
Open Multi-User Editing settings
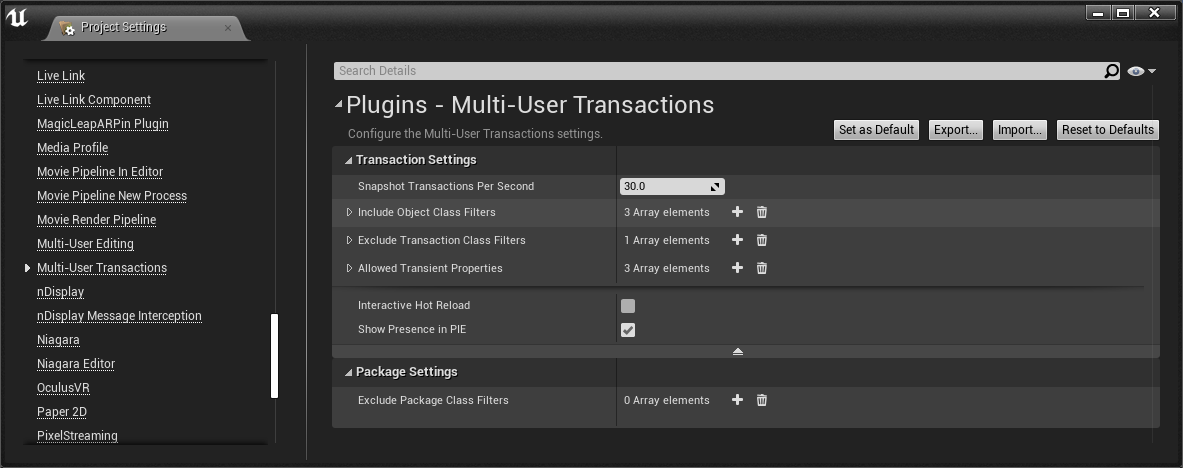tap(85, 244)
